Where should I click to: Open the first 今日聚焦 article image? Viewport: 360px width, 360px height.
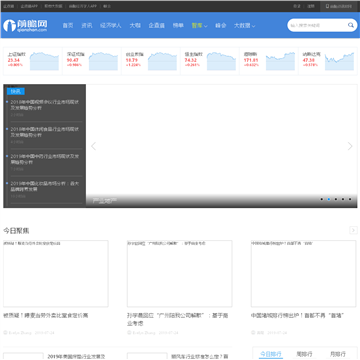click(56, 274)
